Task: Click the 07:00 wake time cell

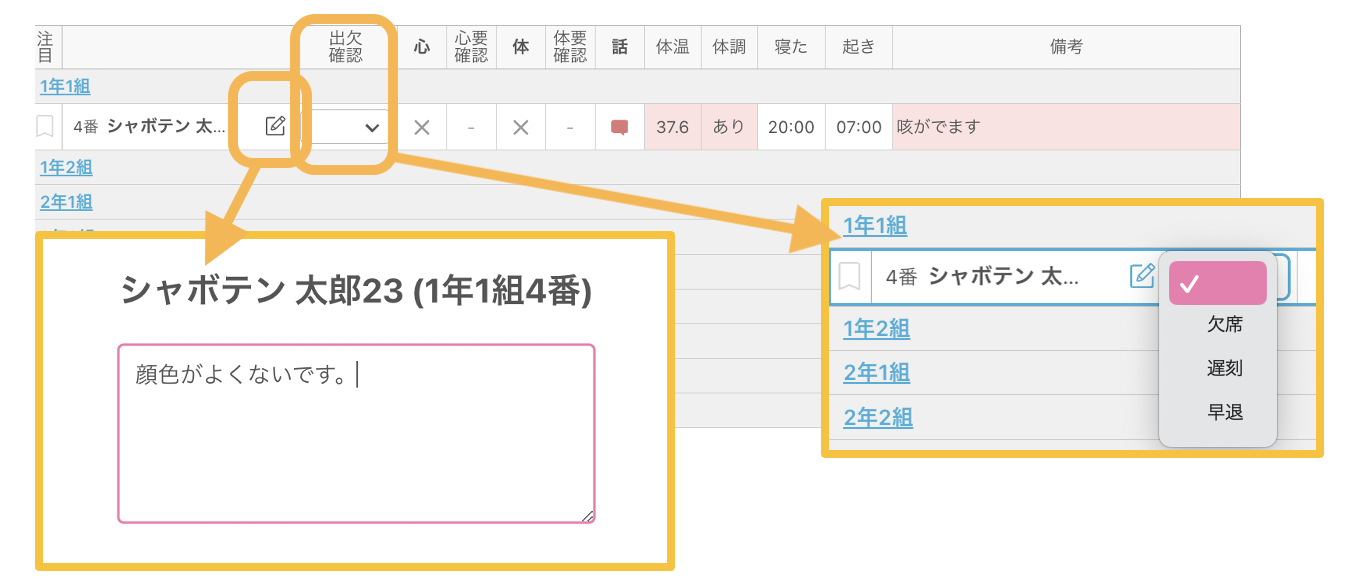Action: [x=859, y=127]
